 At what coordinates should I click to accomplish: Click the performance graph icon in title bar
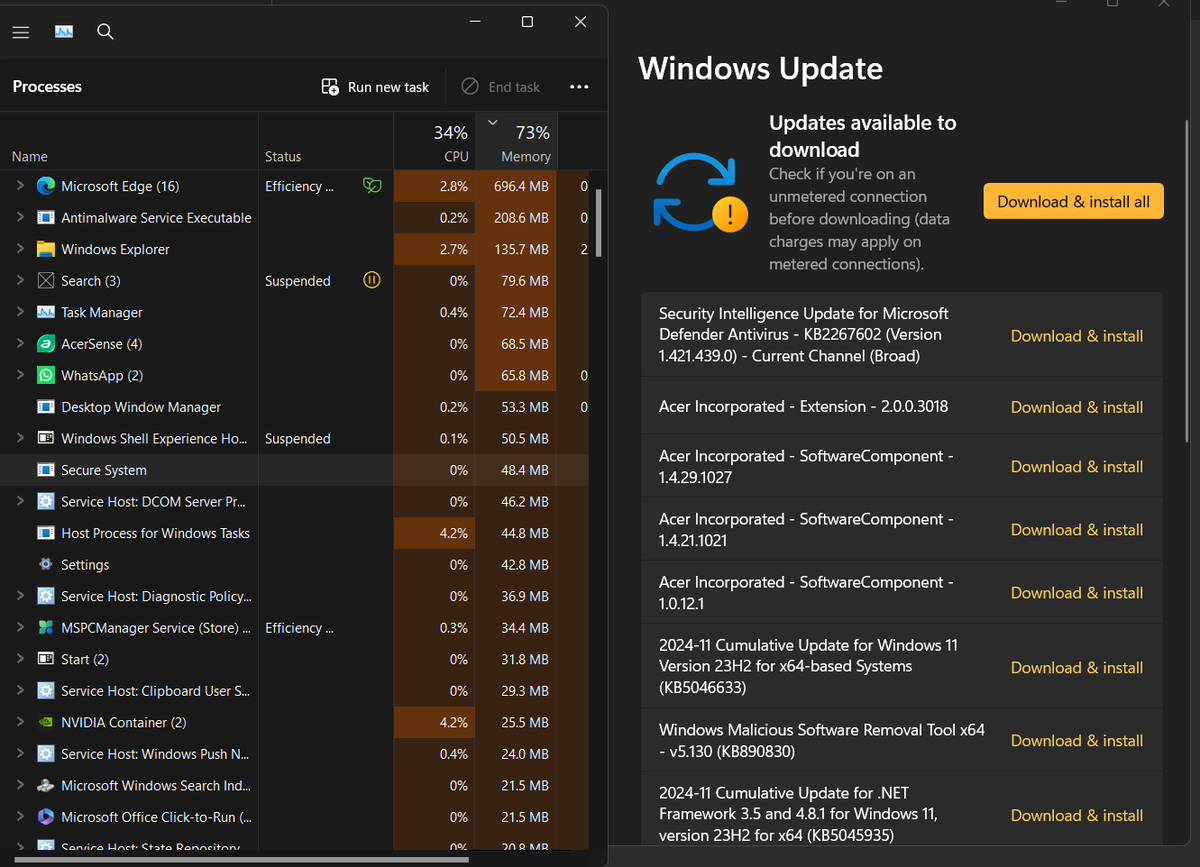point(63,32)
